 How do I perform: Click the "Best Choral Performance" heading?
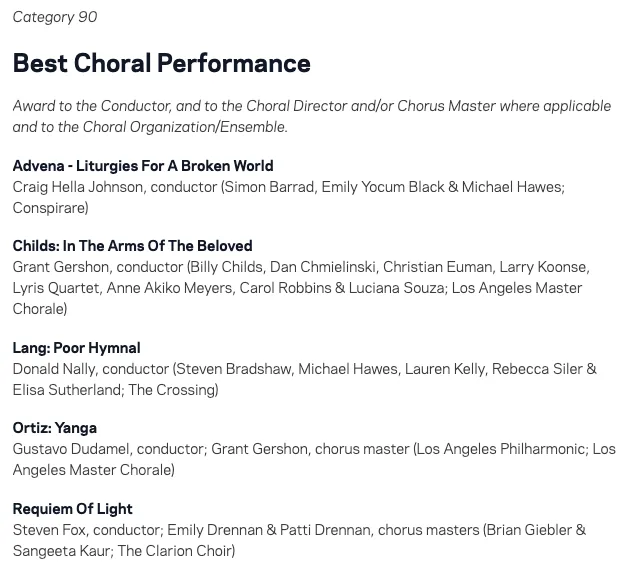[161, 63]
